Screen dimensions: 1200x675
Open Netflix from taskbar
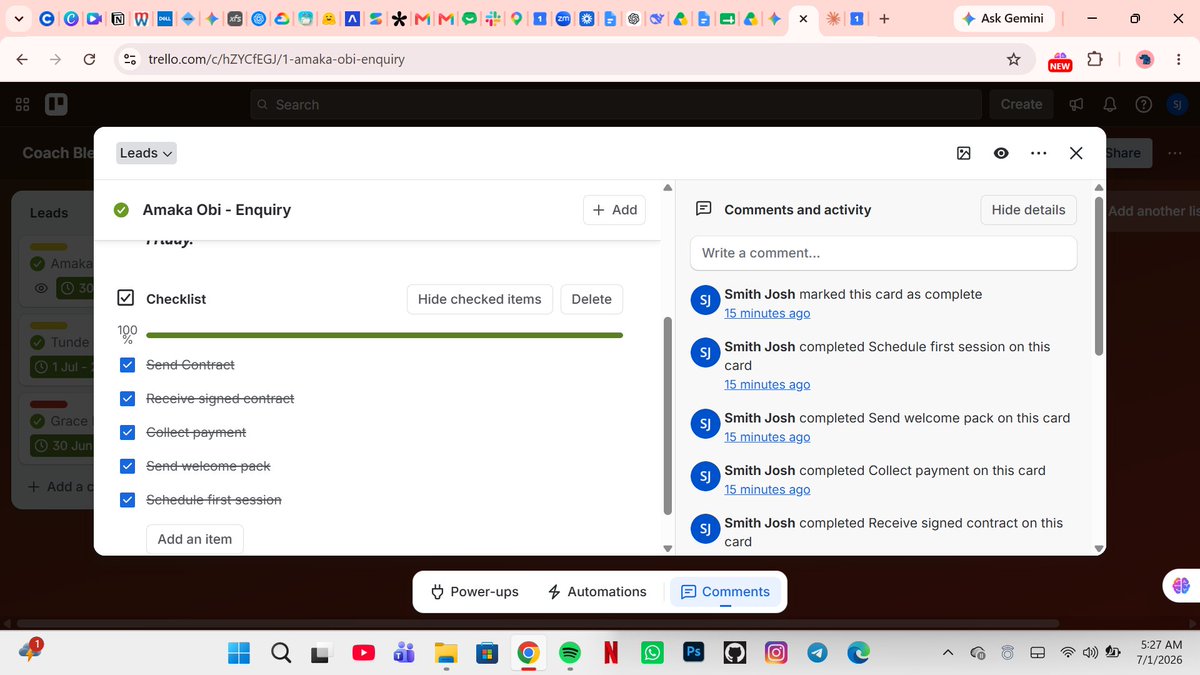[611, 653]
